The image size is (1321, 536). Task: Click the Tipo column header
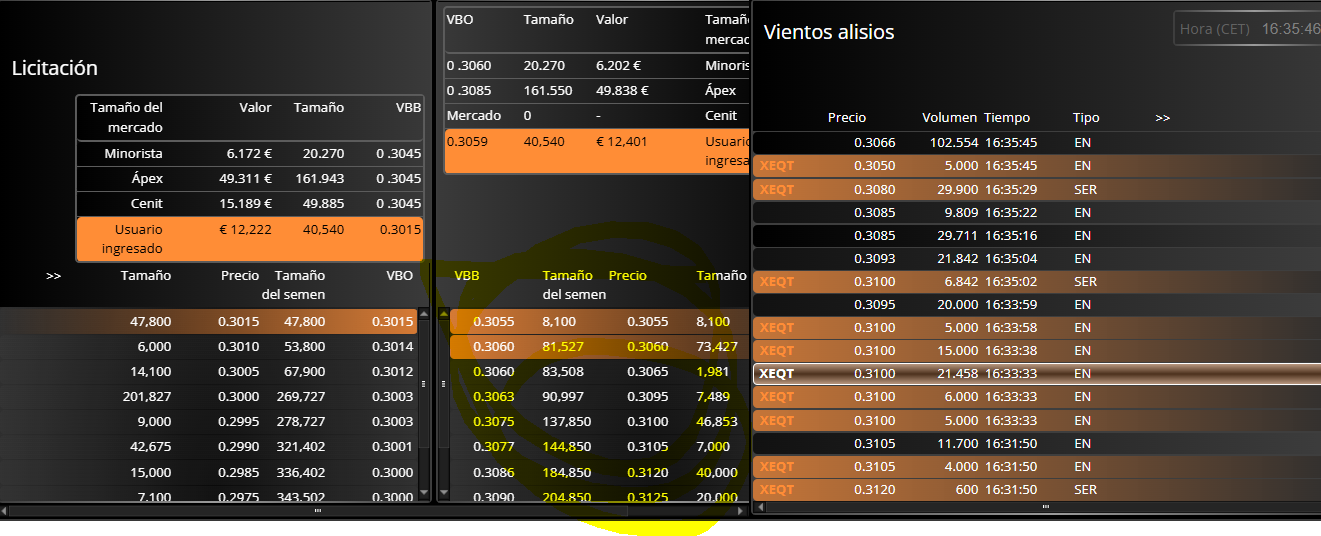click(1086, 118)
